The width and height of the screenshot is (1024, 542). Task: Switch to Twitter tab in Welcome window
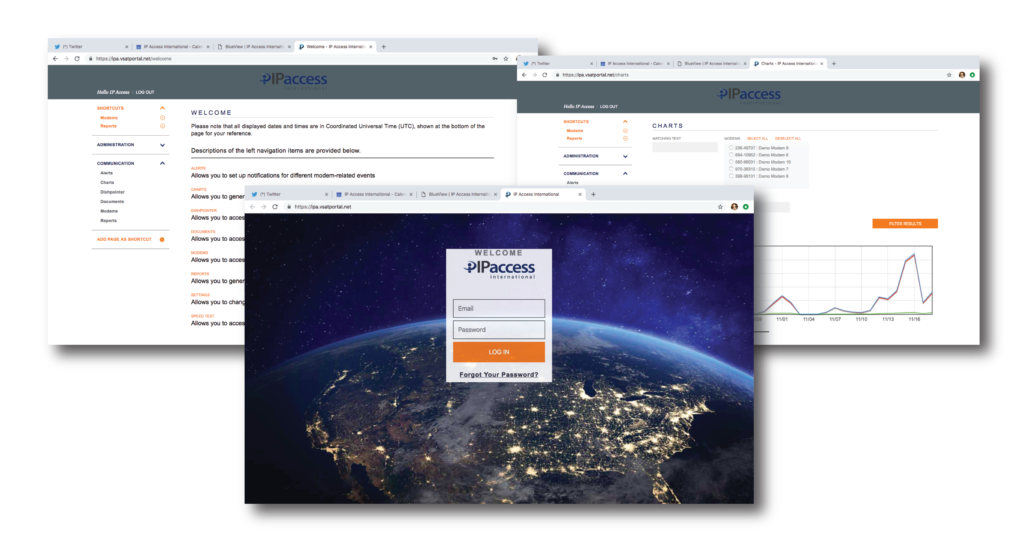[x=90, y=46]
